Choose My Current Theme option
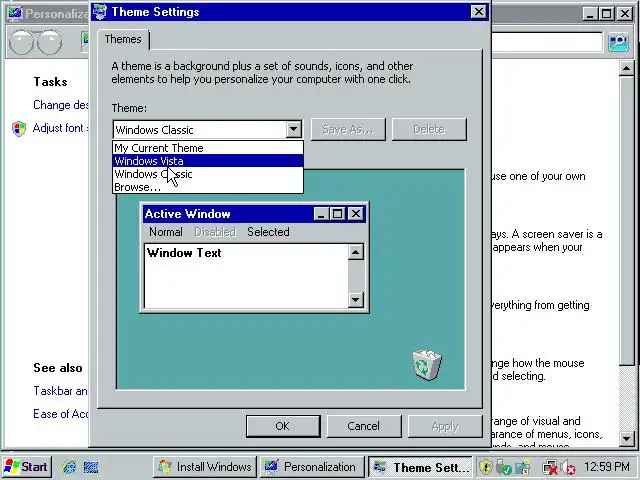This screenshot has height=480, width=640. pos(208,148)
